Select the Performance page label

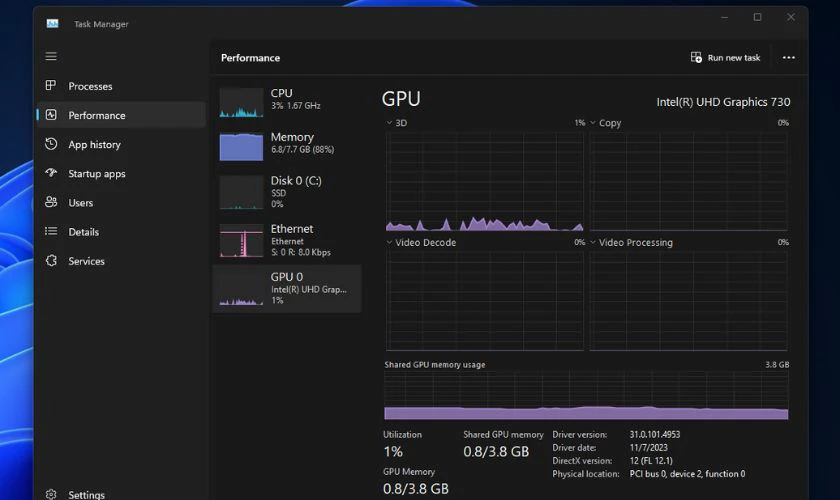(x=96, y=115)
